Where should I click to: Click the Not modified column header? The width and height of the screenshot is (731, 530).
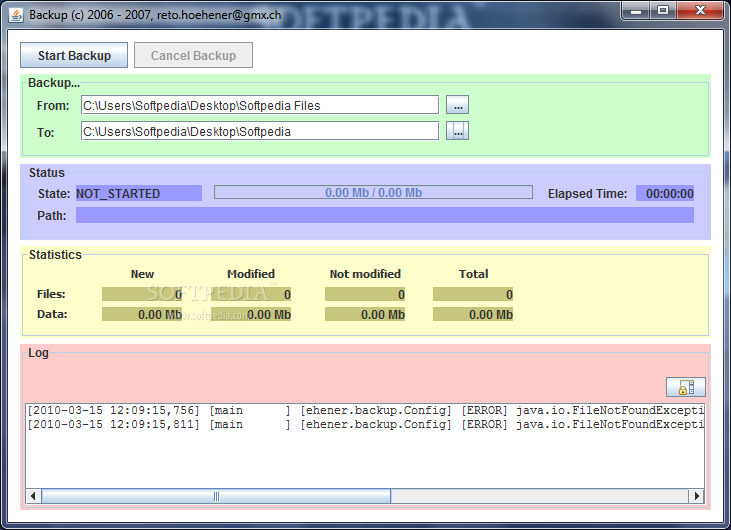click(365, 274)
